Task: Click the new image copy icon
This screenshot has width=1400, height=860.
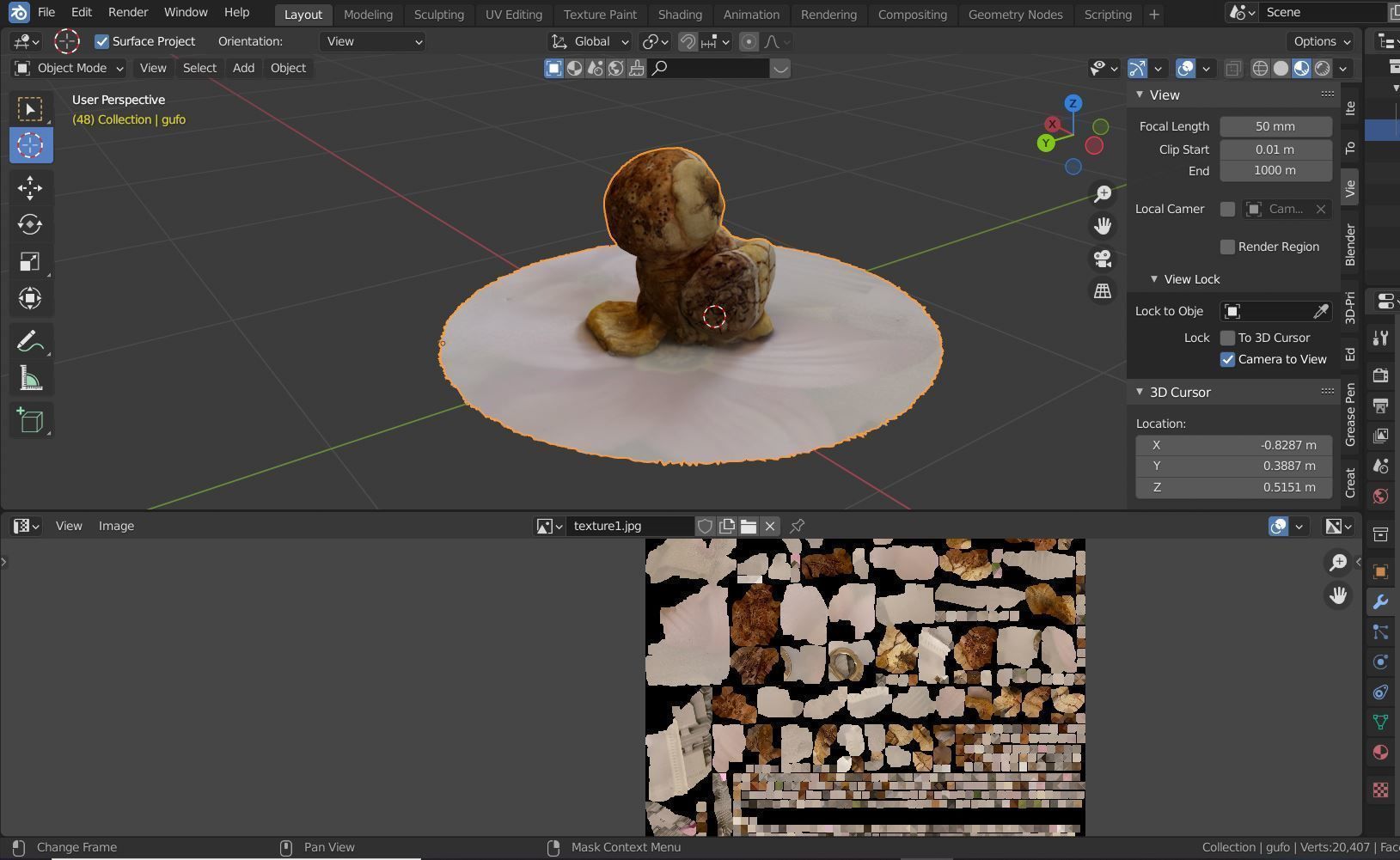Action: coord(727,526)
